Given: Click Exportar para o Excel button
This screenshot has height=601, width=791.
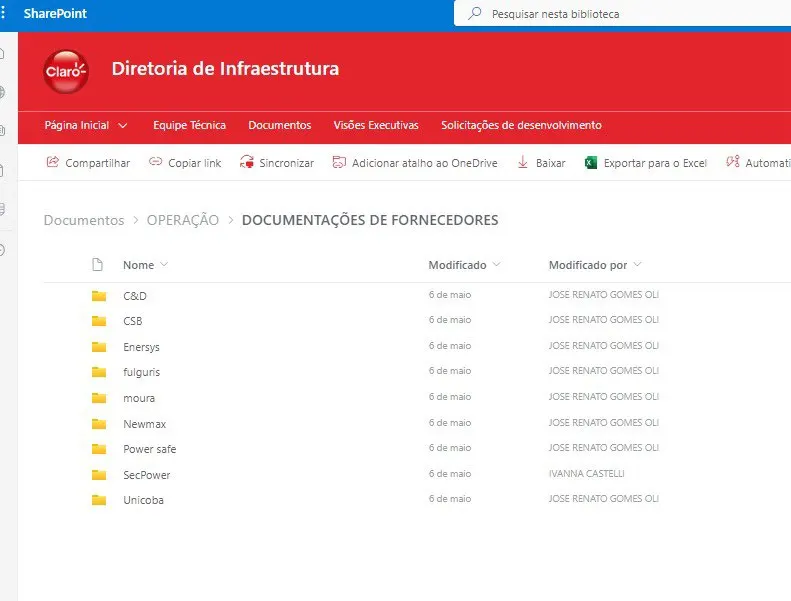Looking at the screenshot, I should coord(646,163).
